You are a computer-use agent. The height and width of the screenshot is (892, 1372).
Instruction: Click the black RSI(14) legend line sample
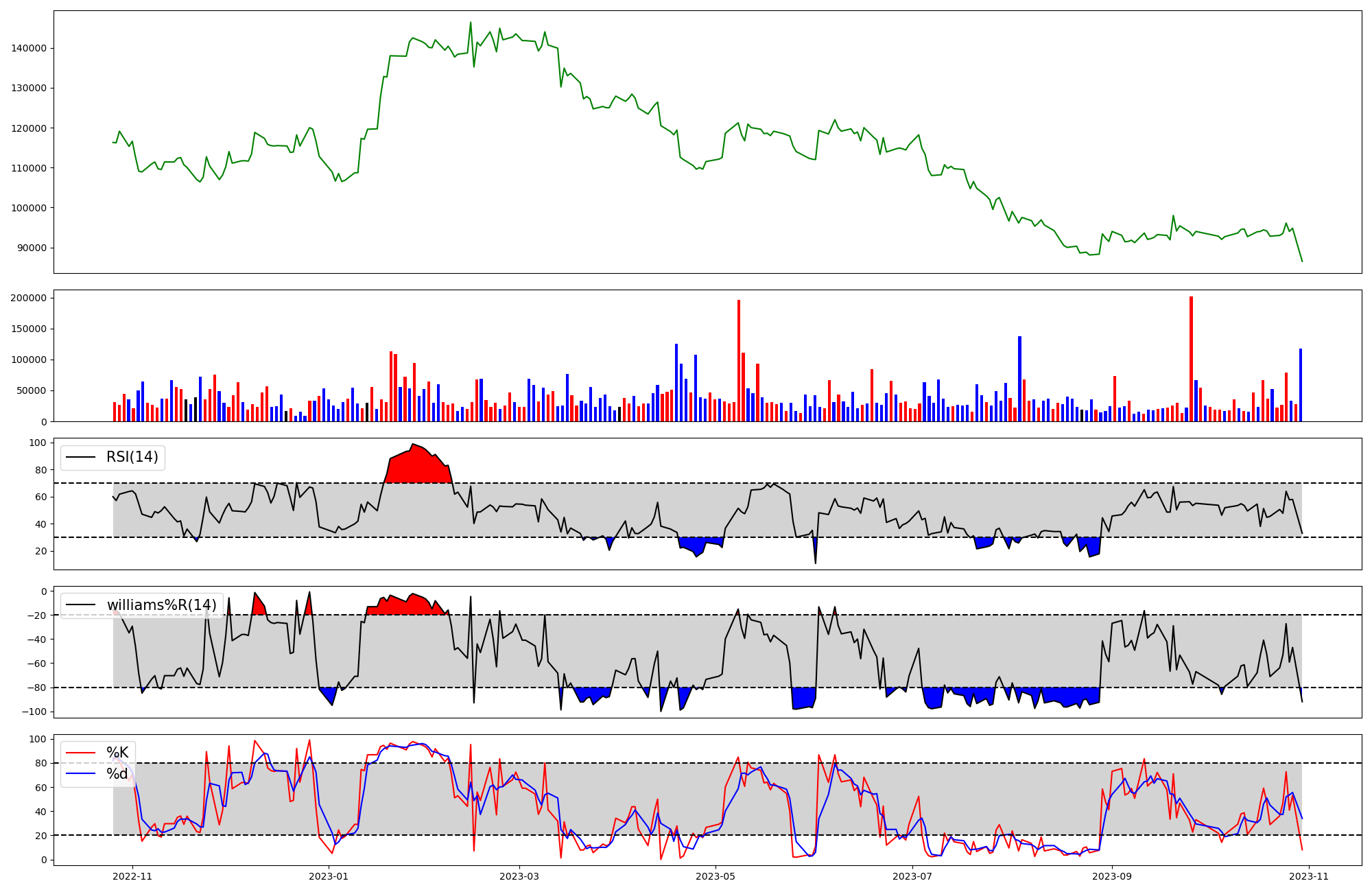tap(80, 457)
